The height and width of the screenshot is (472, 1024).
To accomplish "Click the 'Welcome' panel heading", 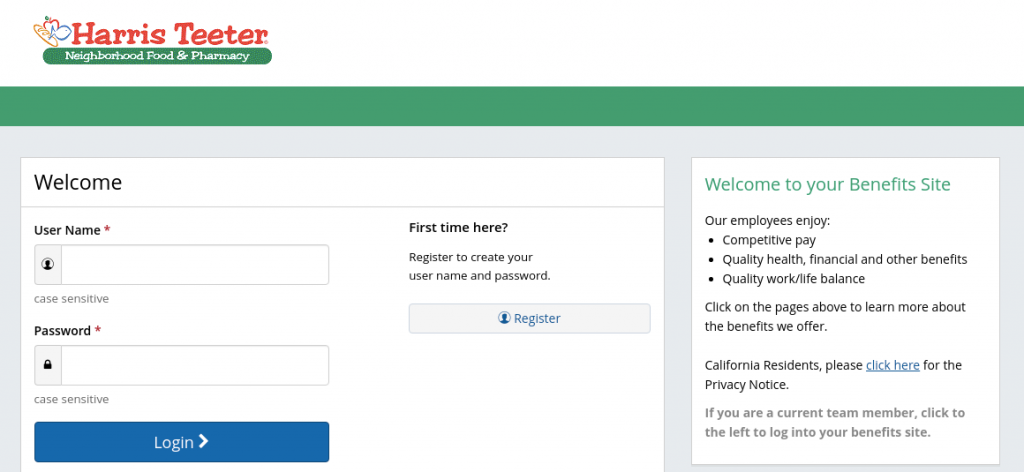I will coord(78,182).
